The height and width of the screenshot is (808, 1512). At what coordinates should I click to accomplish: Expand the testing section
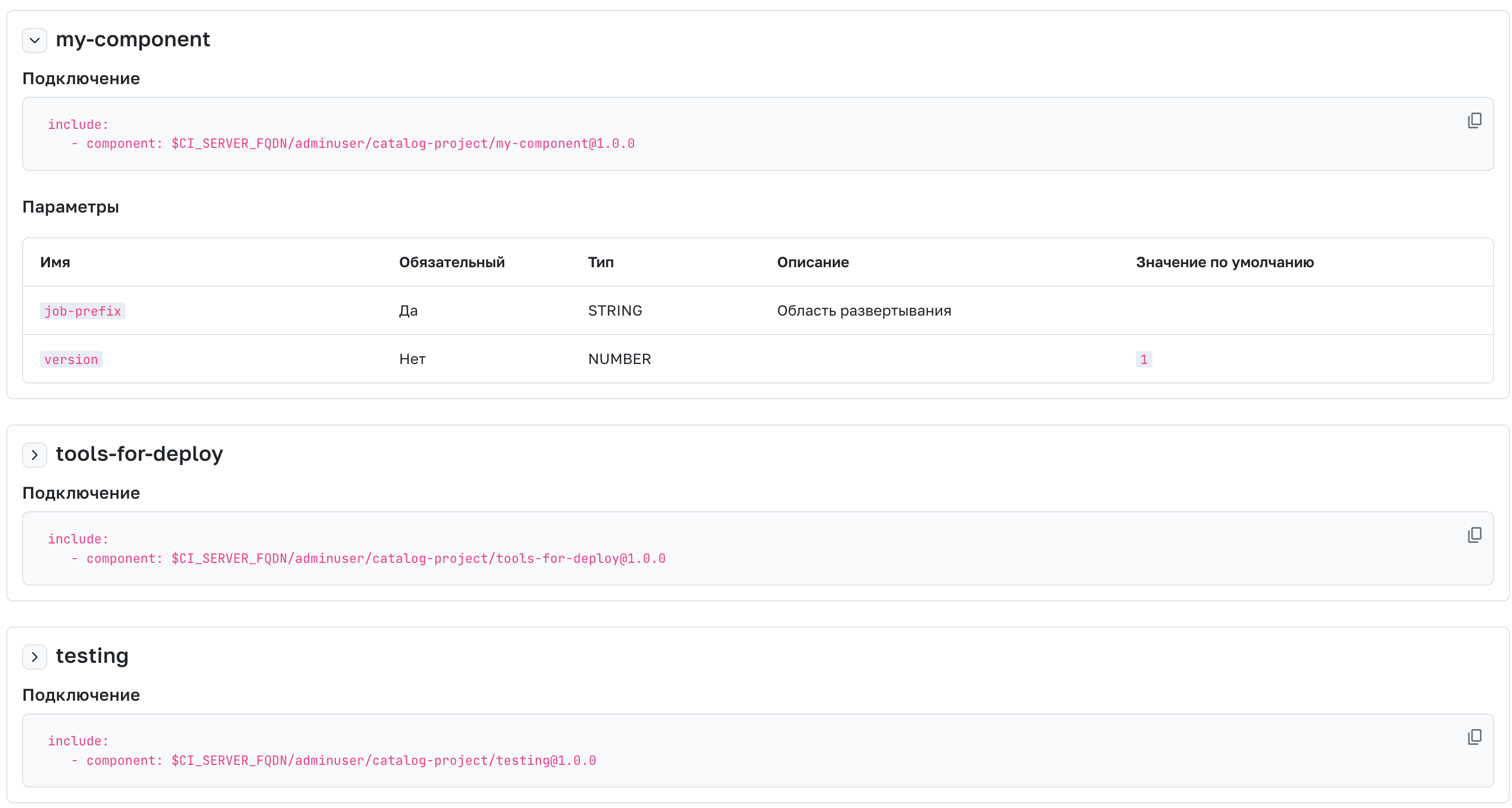pos(35,657)
